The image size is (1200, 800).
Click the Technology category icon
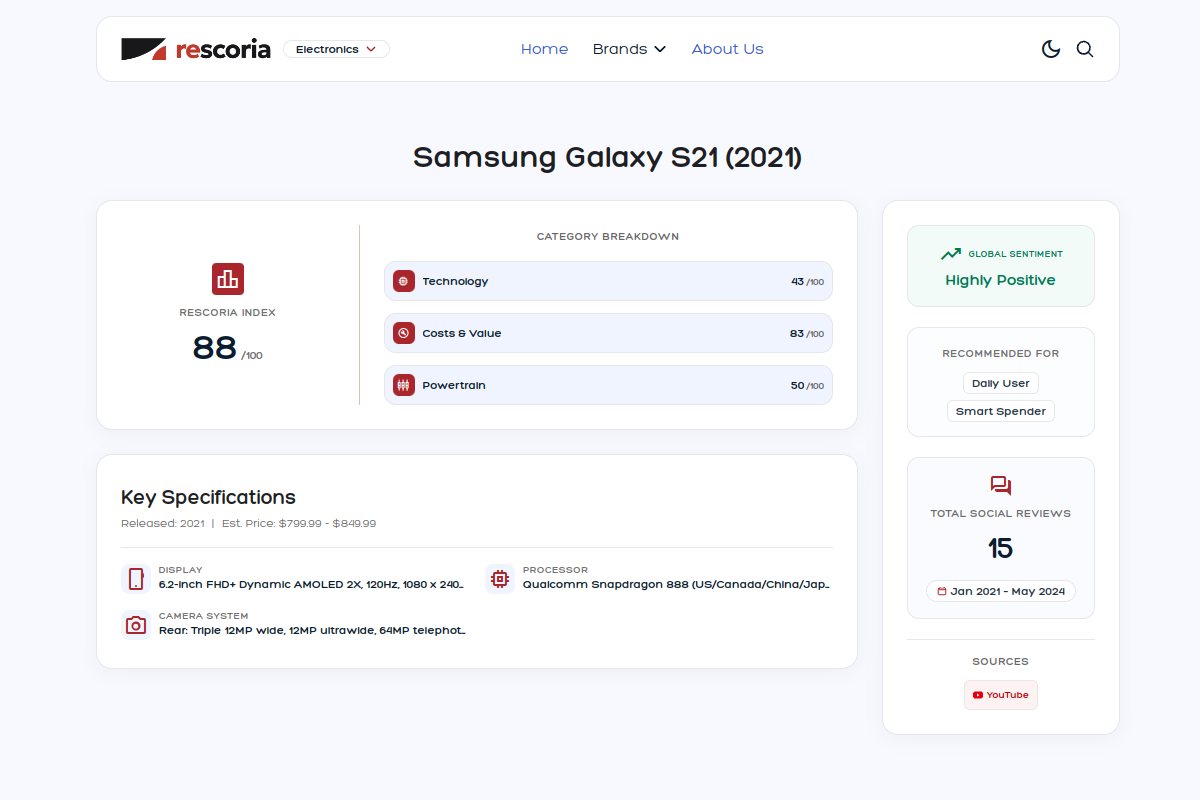(x=404, y=281)
